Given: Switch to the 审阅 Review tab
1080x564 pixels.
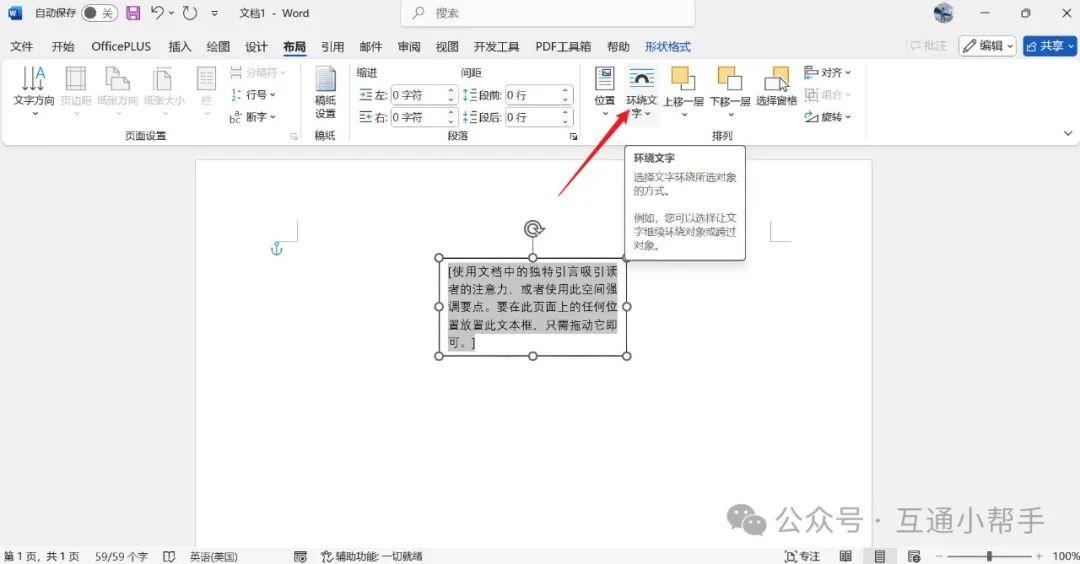Looking at the screenshot, I should point(409,46).
